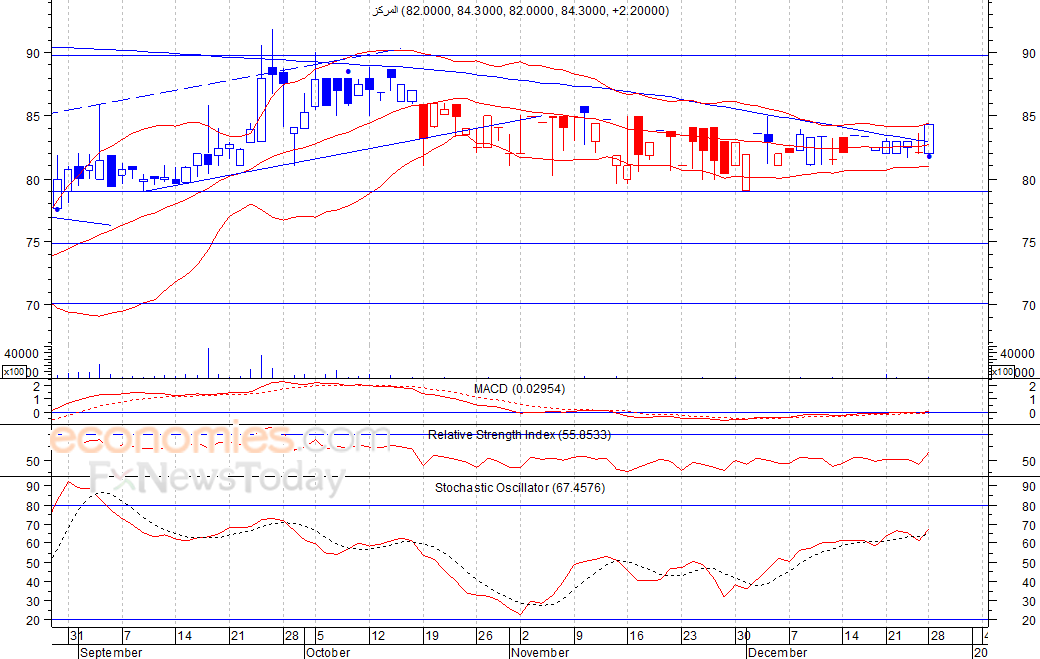Click MACD value 0 on left axis
This screenshot has width=1040, height=659.
[36, 413]
